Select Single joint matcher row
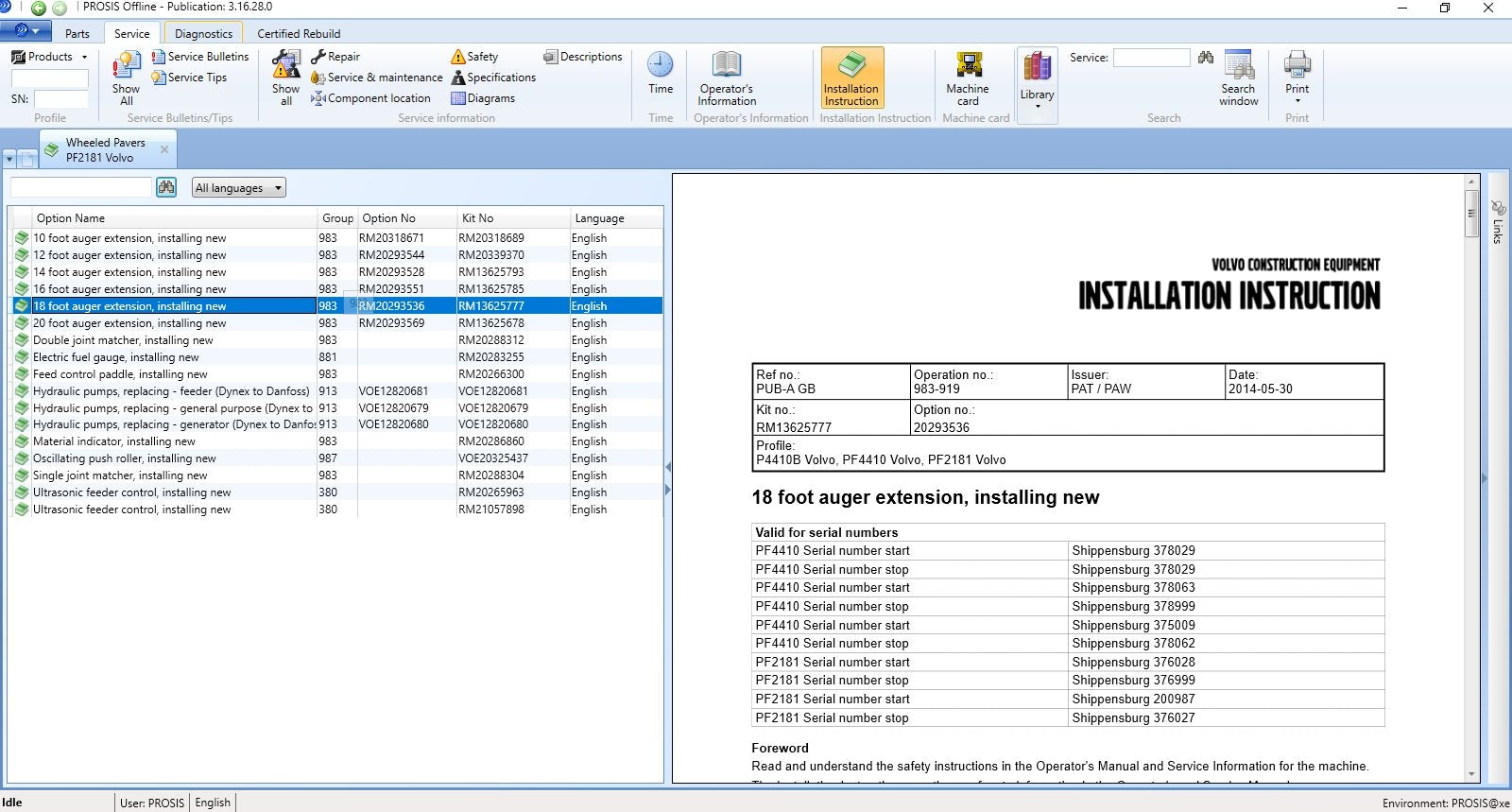The width and height of the screenshot is (1512, 812). click(x=336, y=475)
